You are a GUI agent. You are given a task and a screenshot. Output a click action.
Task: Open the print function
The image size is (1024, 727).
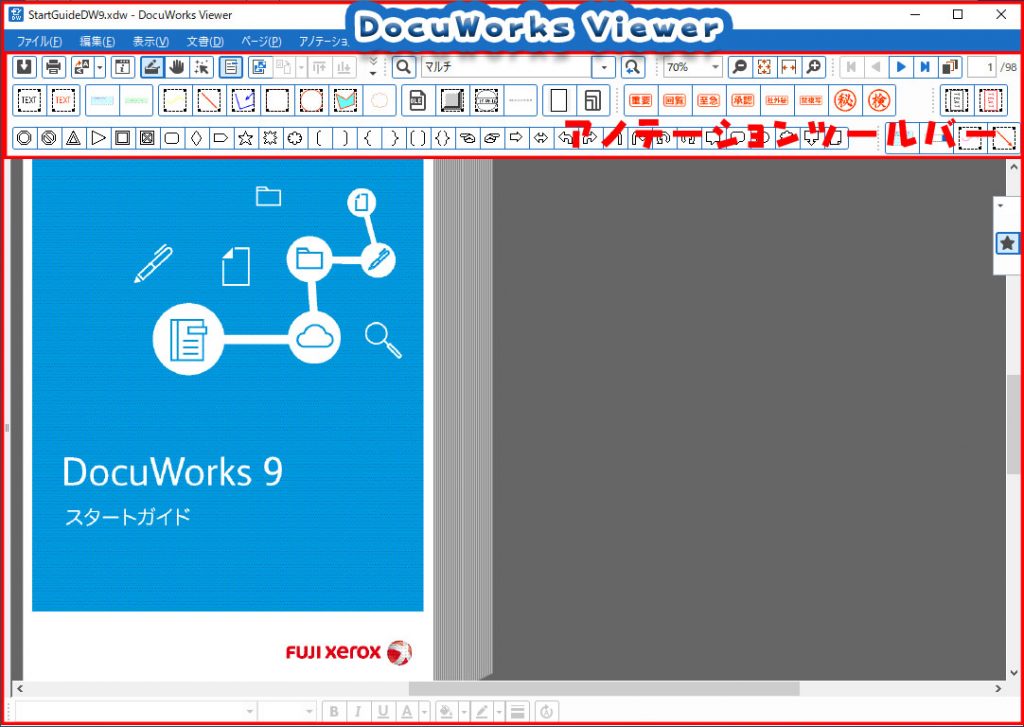click(x=54, y=66)
